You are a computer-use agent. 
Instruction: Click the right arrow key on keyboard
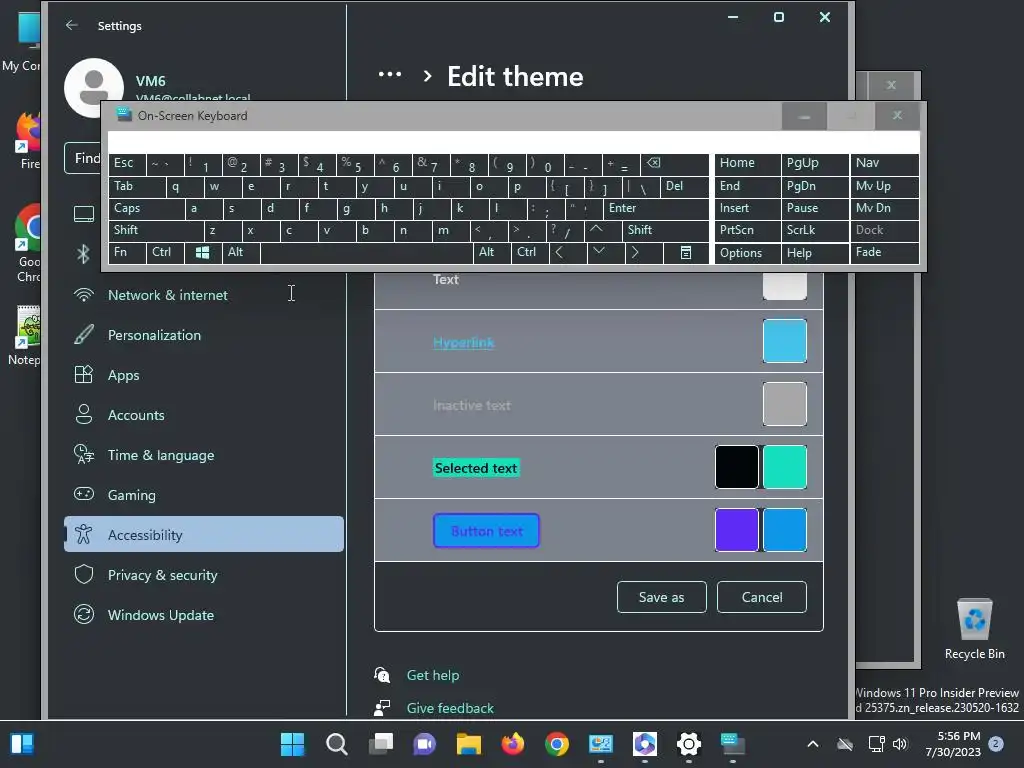click(x=644, y=253)
